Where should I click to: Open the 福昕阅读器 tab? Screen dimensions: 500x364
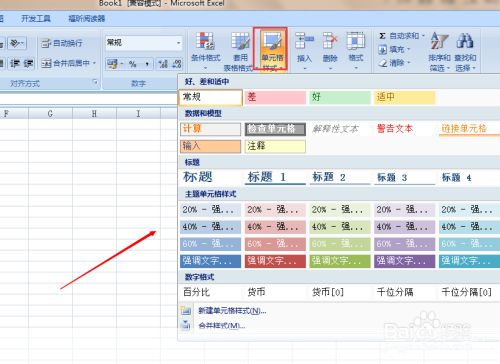click(87, 19)
